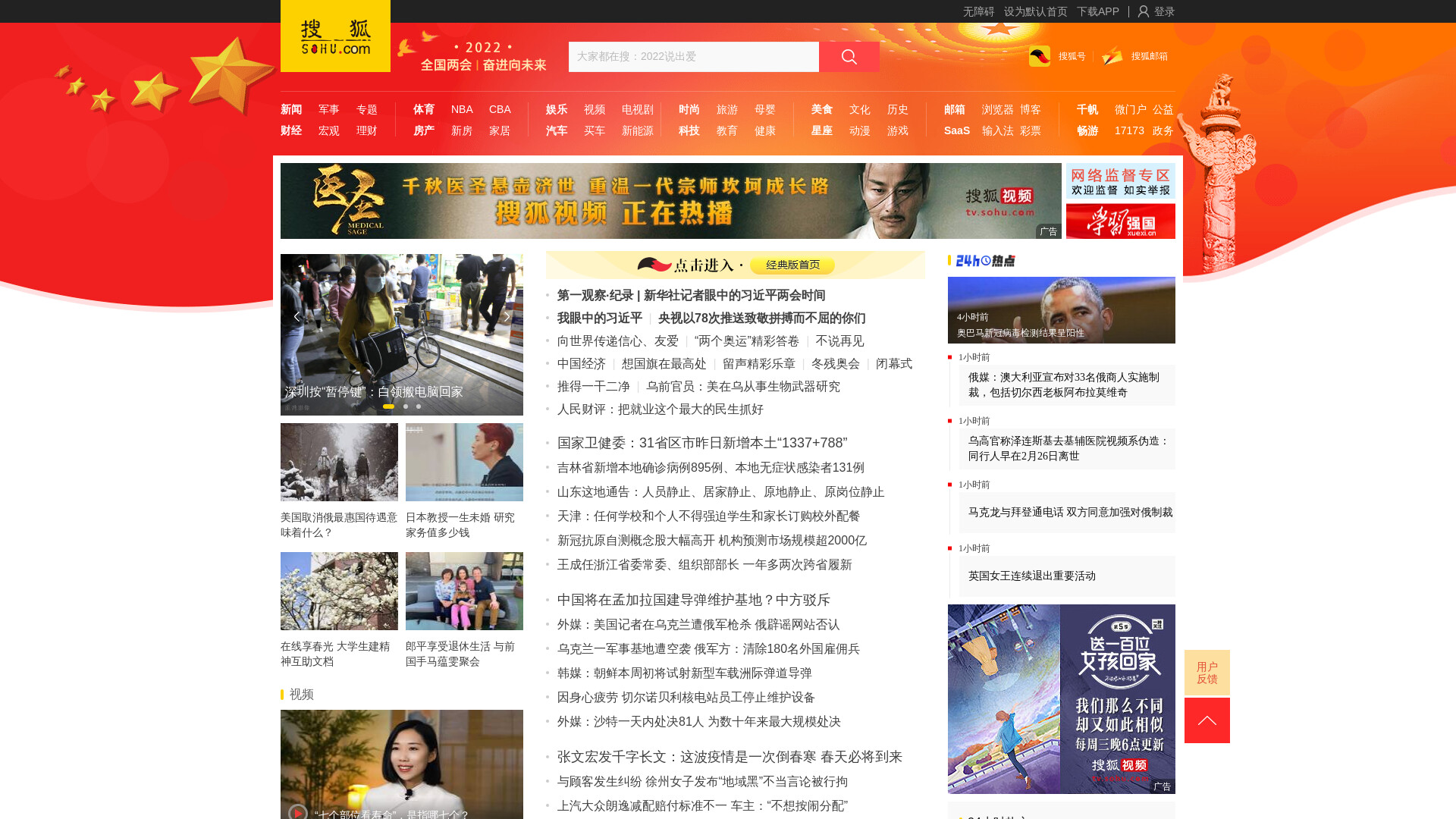Open the 星座 channel
Viewport: 1456px width, 819px height.
(822, 130)
